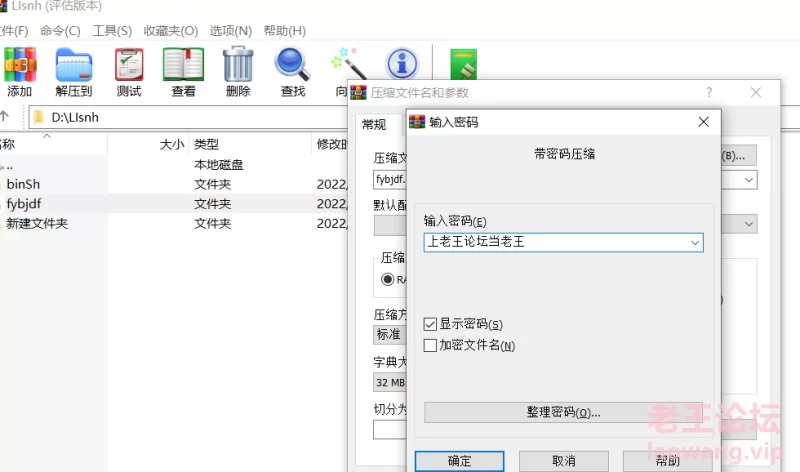Click the 删除 (Delete) trash bin icon
The width and height of the screenshot is (800, 472).
[x=238, y=66]
